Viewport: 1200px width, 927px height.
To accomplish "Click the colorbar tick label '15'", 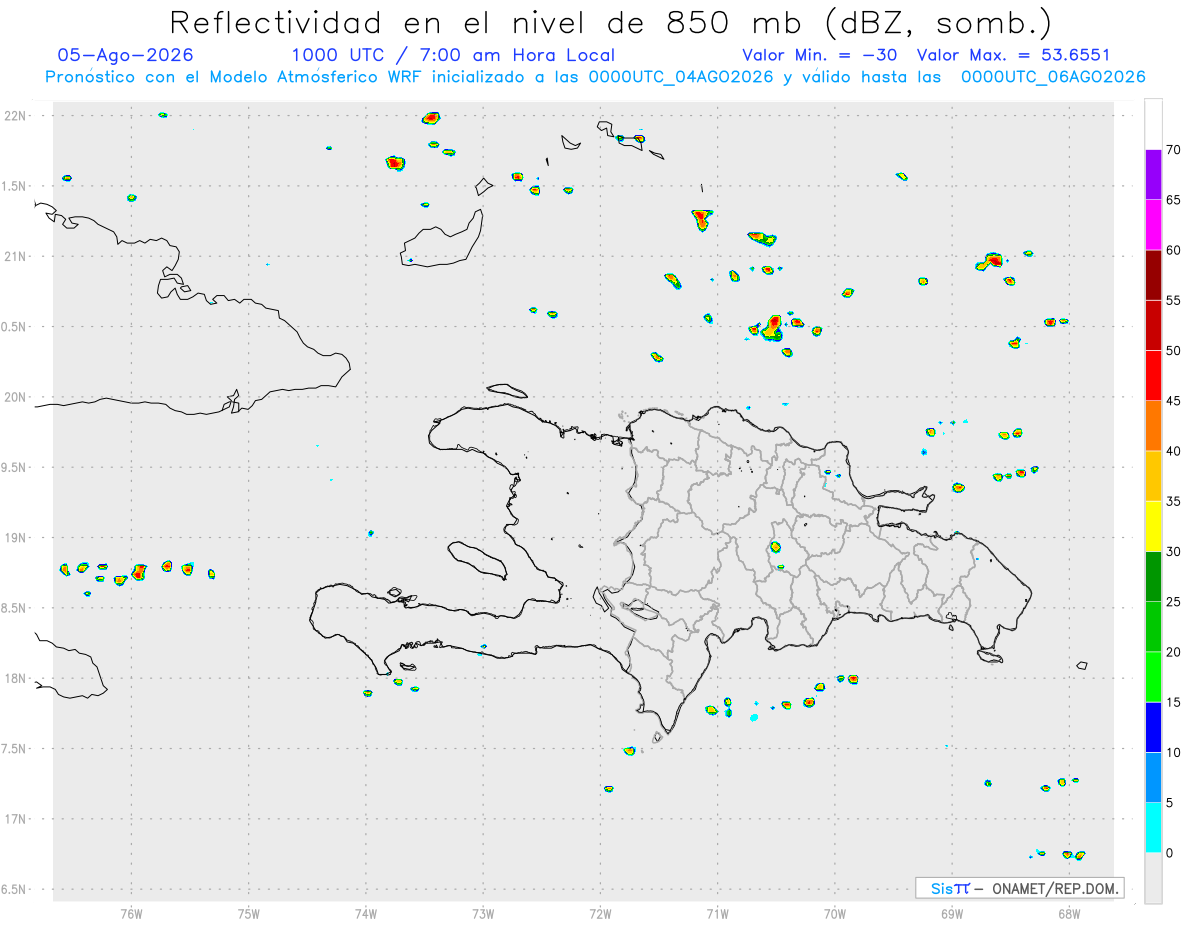I will (x=1174, y=703).
